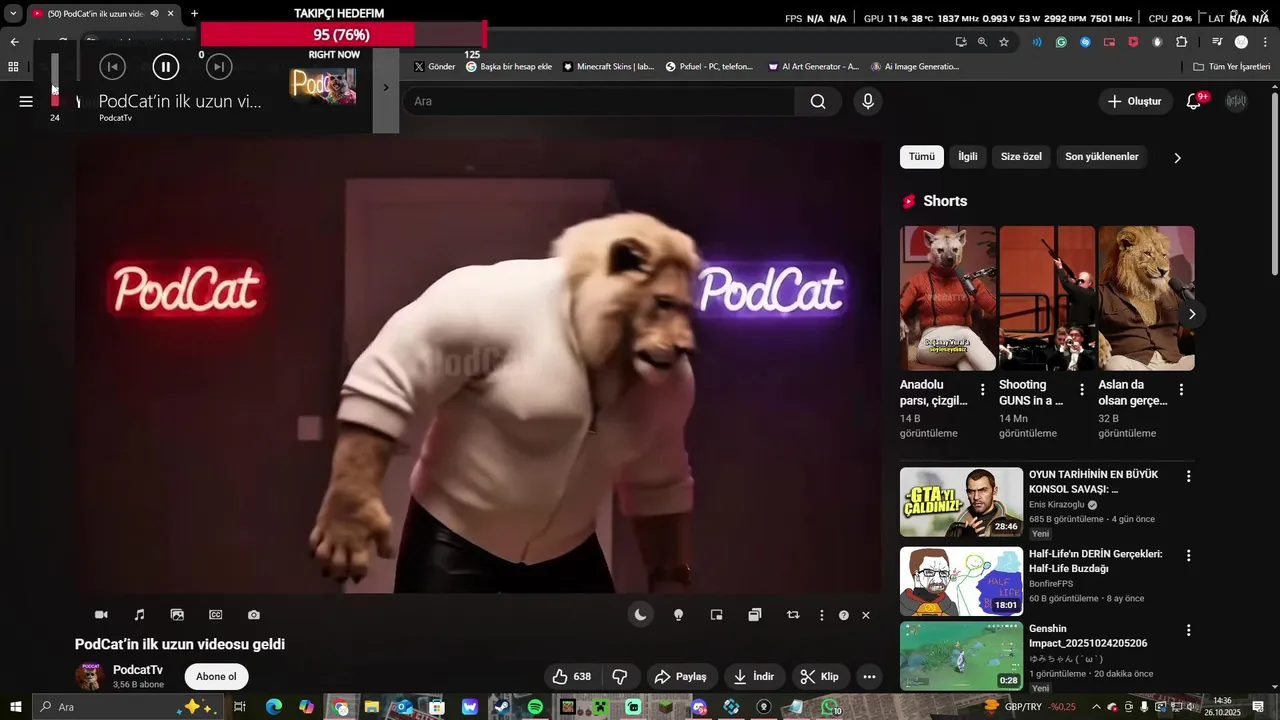The image size is (1280, 720).
Task: Launch Microsoft Edge from the taskbar
Action: click(274, 707)
